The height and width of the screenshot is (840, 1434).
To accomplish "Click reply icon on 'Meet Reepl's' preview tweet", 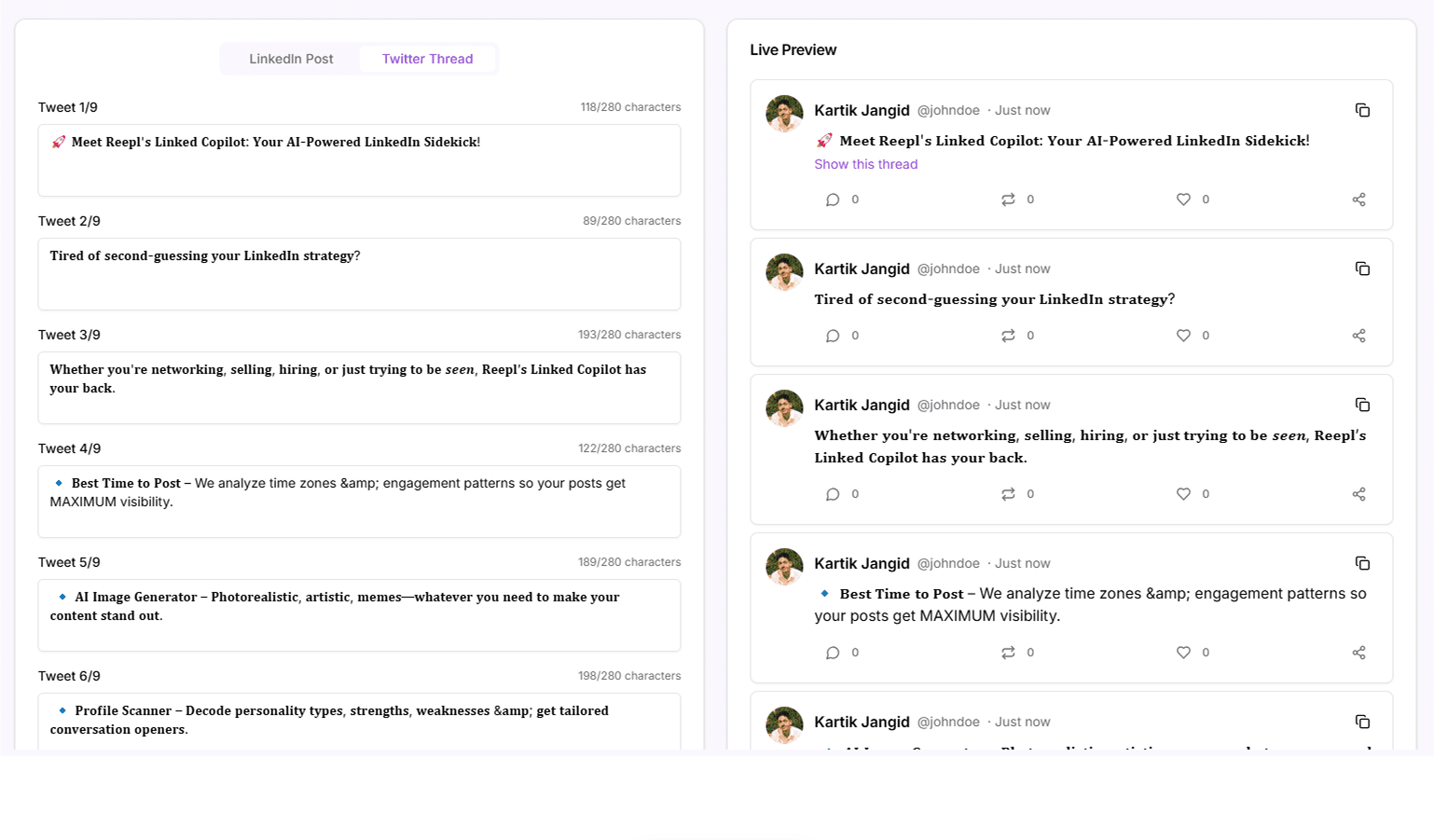I will click(833, 200).
